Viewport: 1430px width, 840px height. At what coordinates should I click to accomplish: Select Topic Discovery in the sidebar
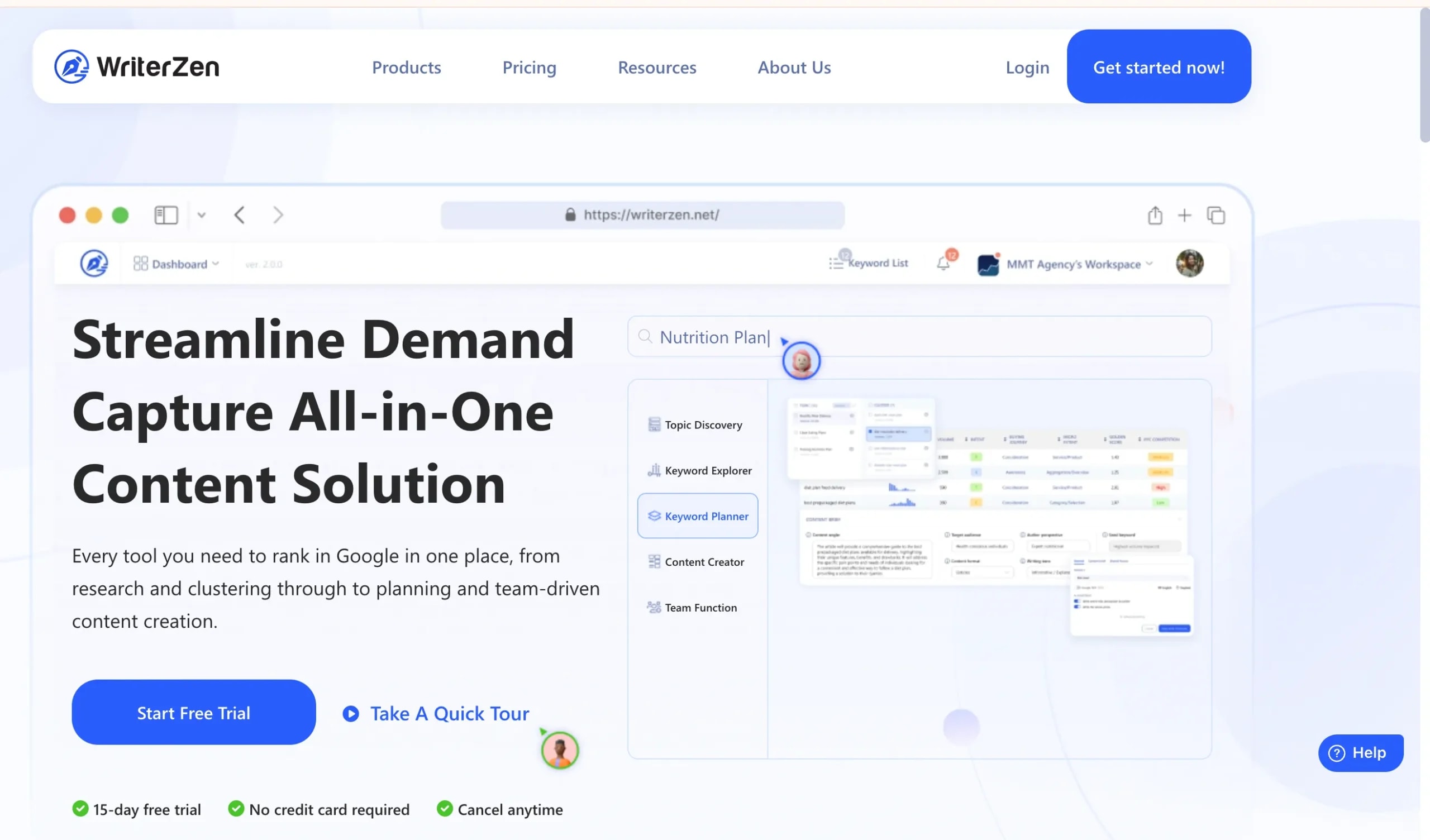(697, 424)
